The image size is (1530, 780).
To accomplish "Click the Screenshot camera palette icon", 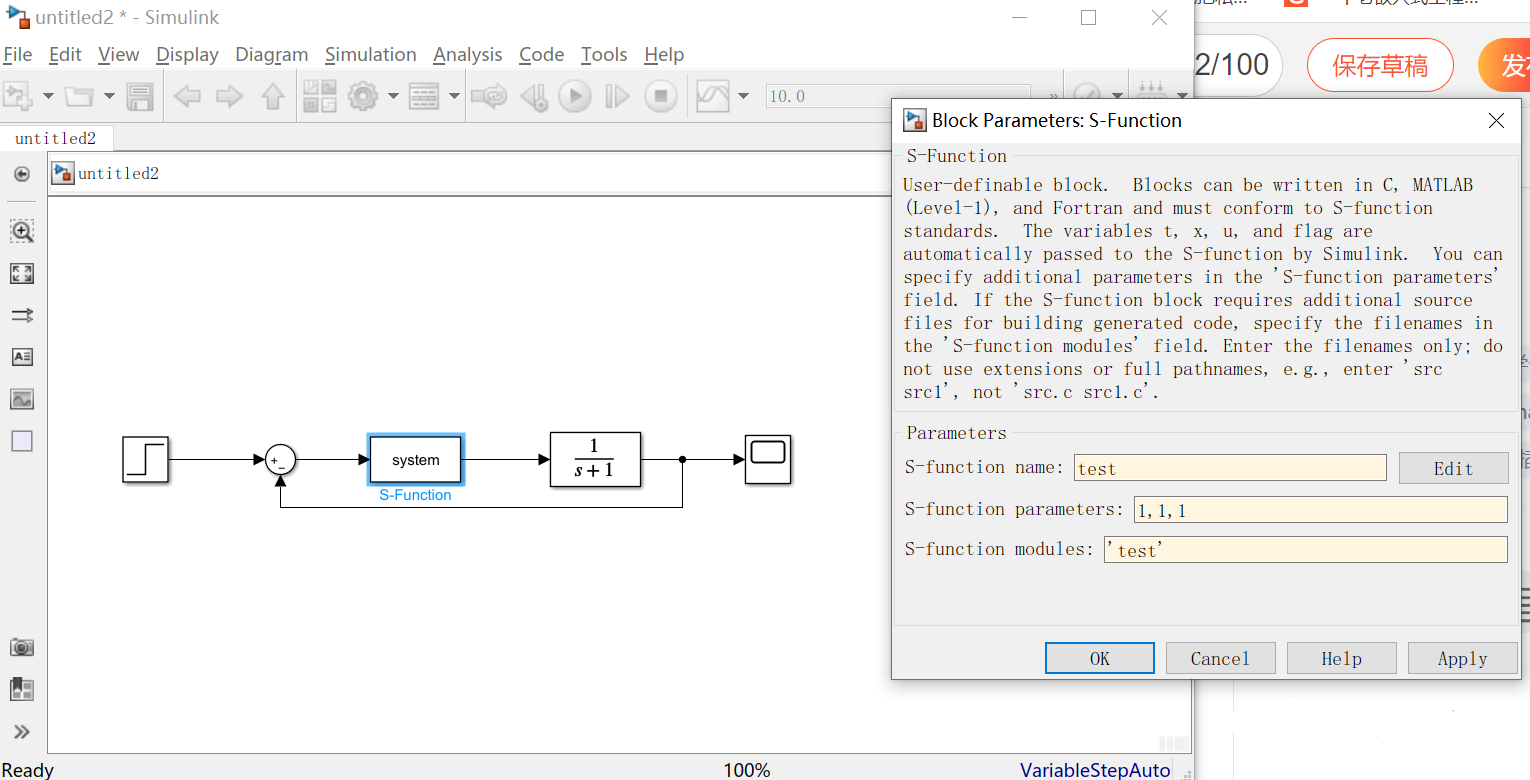I will 22,647.
